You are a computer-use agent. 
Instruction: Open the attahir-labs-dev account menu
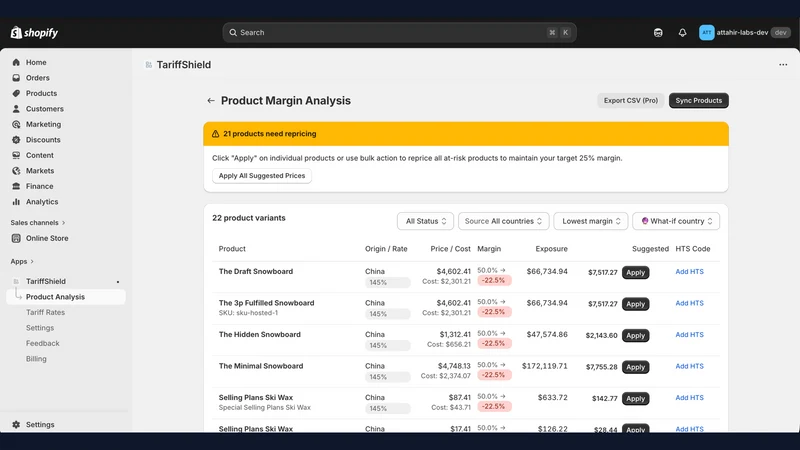(744, 33)
